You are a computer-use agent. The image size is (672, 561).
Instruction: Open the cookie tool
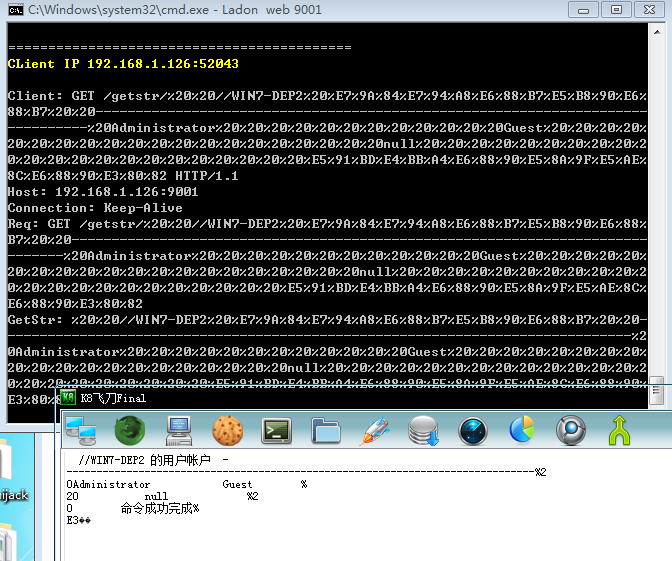coord(227,430)
